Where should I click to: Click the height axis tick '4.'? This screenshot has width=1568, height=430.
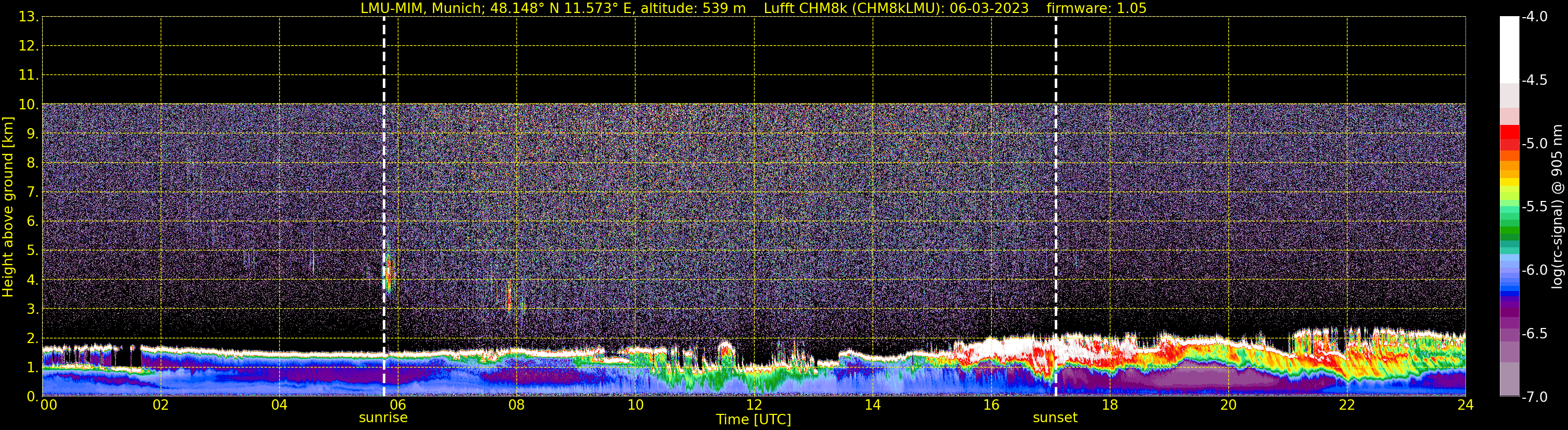click(x=33, y=280)
